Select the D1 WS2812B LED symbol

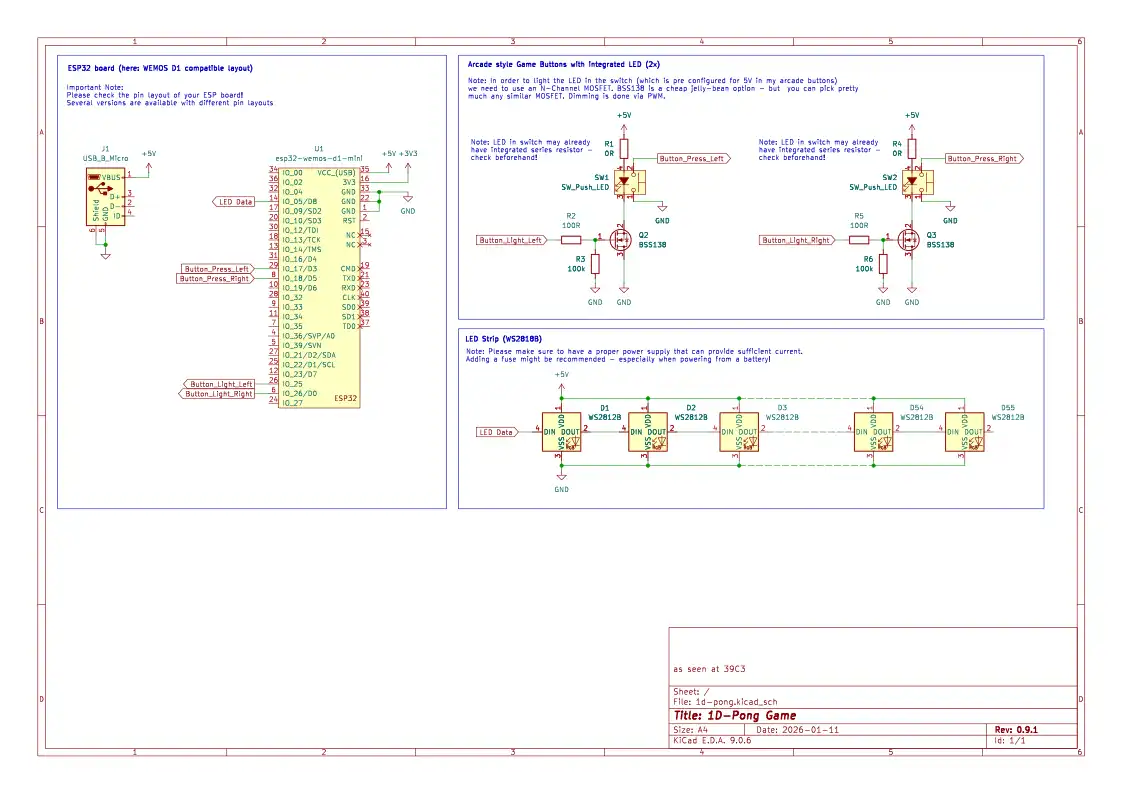[562, 431]
